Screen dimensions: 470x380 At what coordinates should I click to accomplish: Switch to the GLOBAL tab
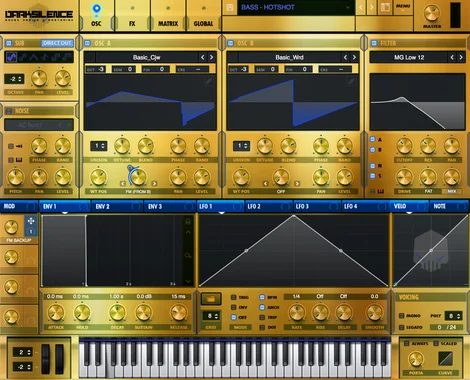(203, 15)
